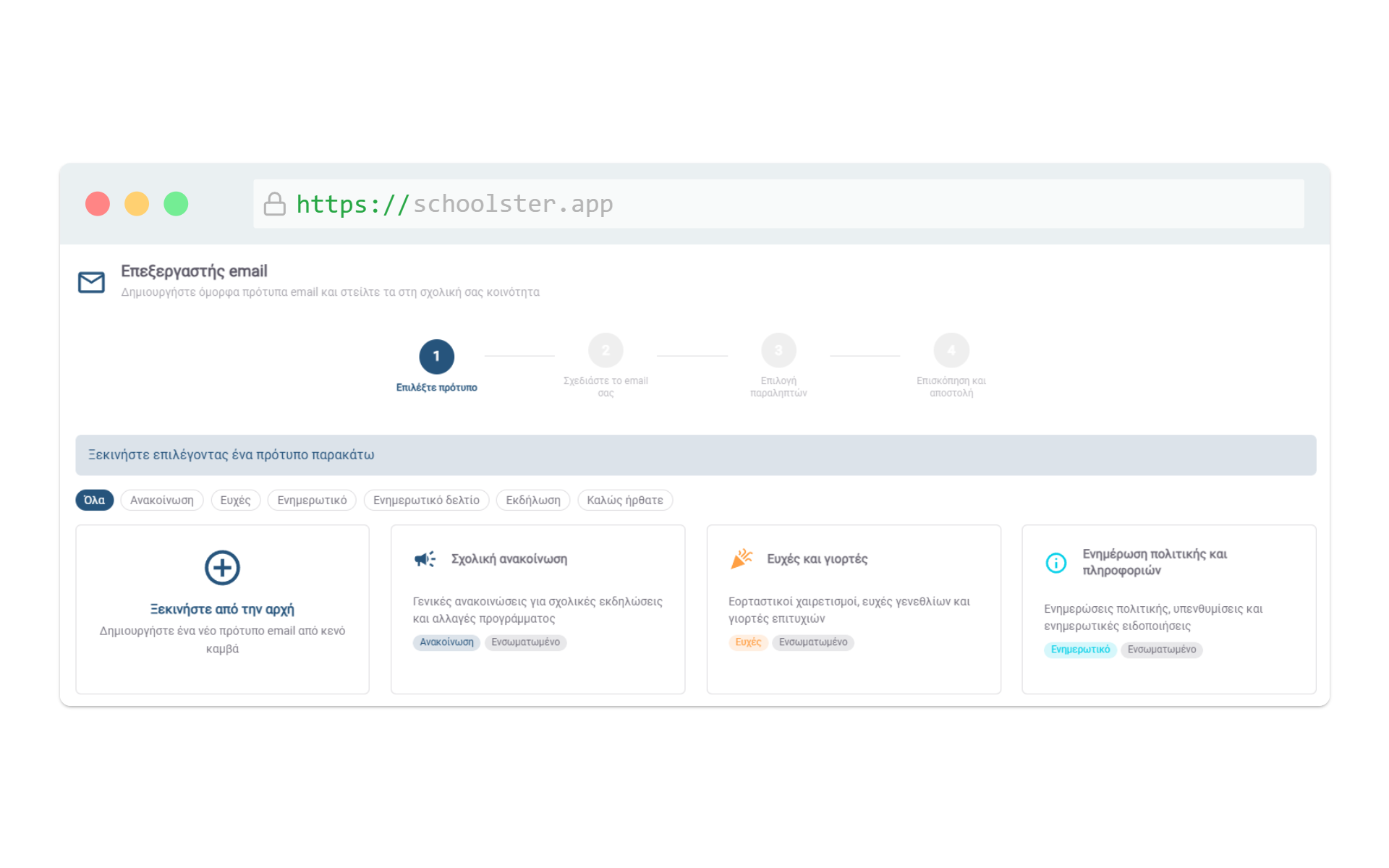This screenshot has width=1389, height=868.
Task: Click the plus circle icon to start from scratch
Action: coord(222,568)
